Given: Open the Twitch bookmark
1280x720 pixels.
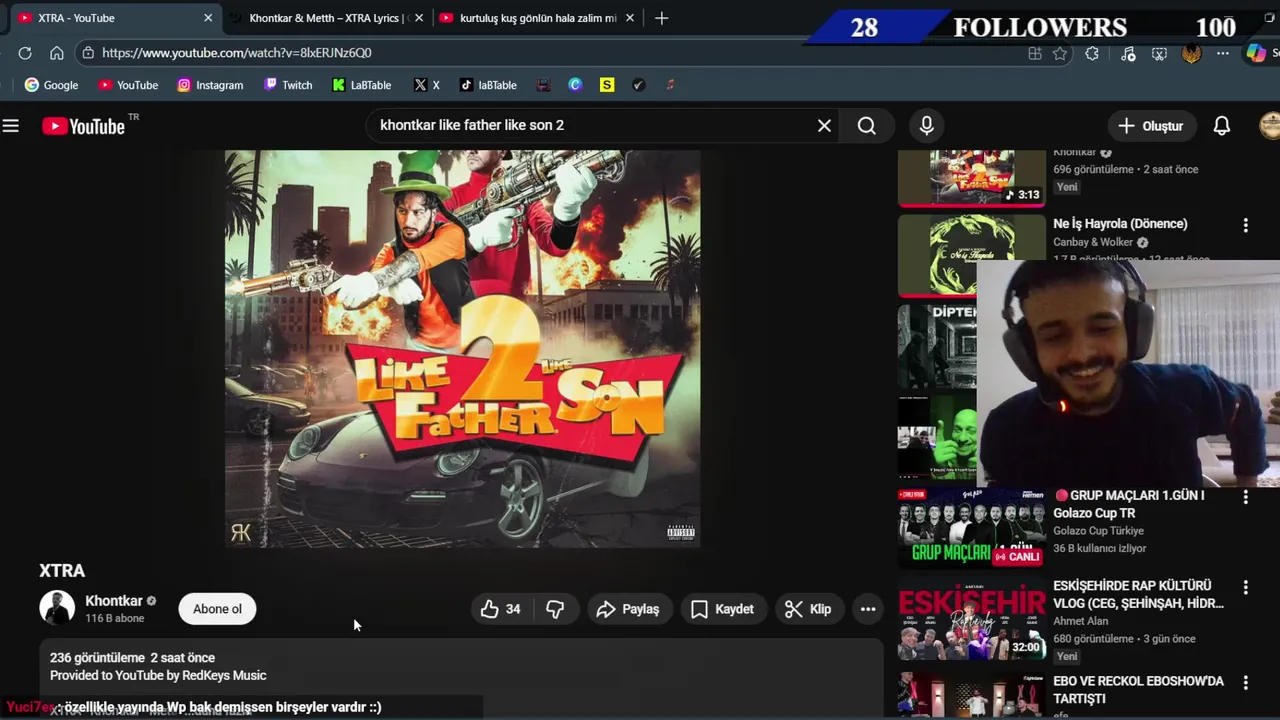Looking at the screenshot, I should pyautogui.click(x=288, y=85).
